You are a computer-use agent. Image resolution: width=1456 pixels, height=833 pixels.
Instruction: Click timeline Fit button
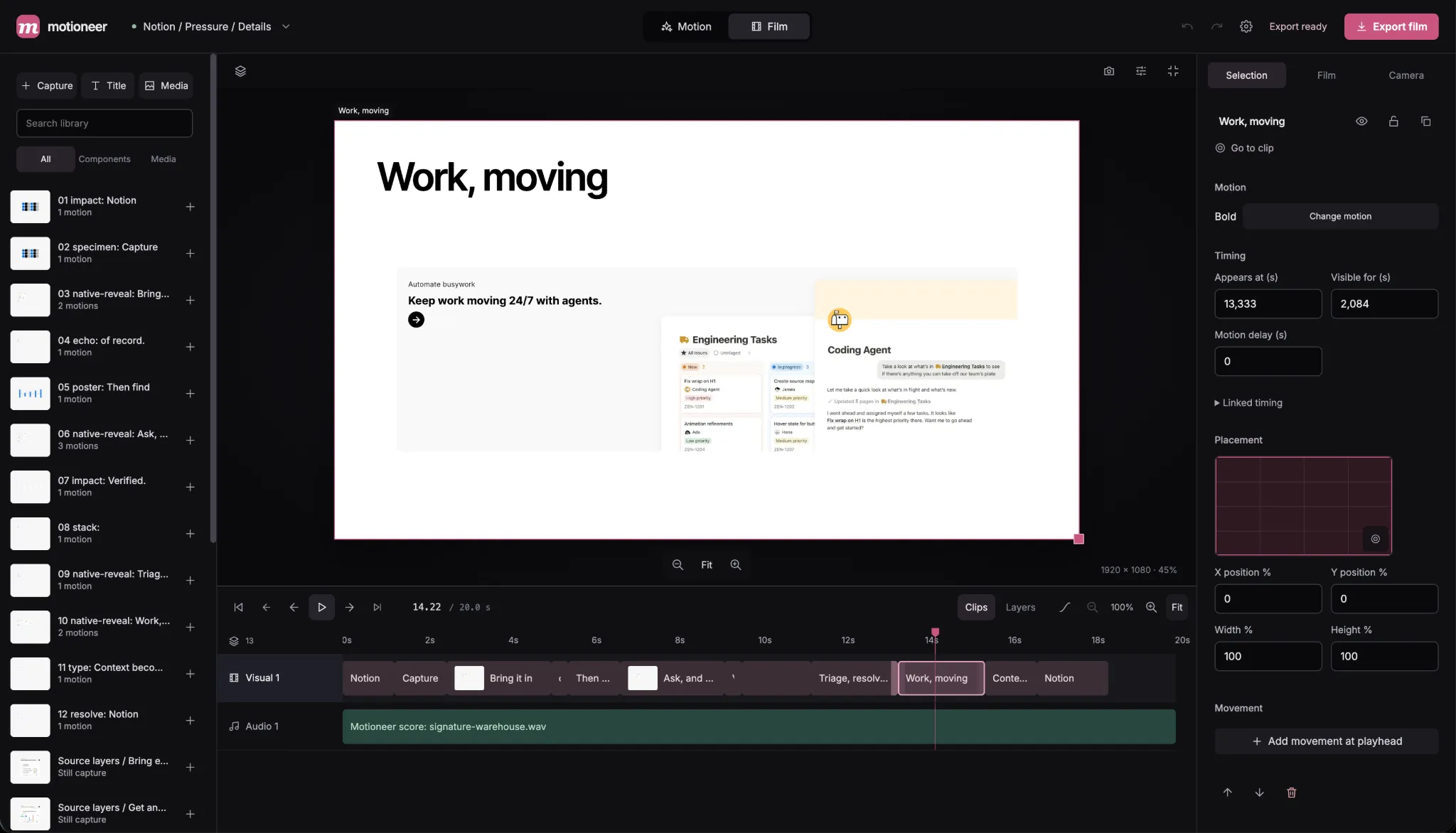click(1177, 607)
